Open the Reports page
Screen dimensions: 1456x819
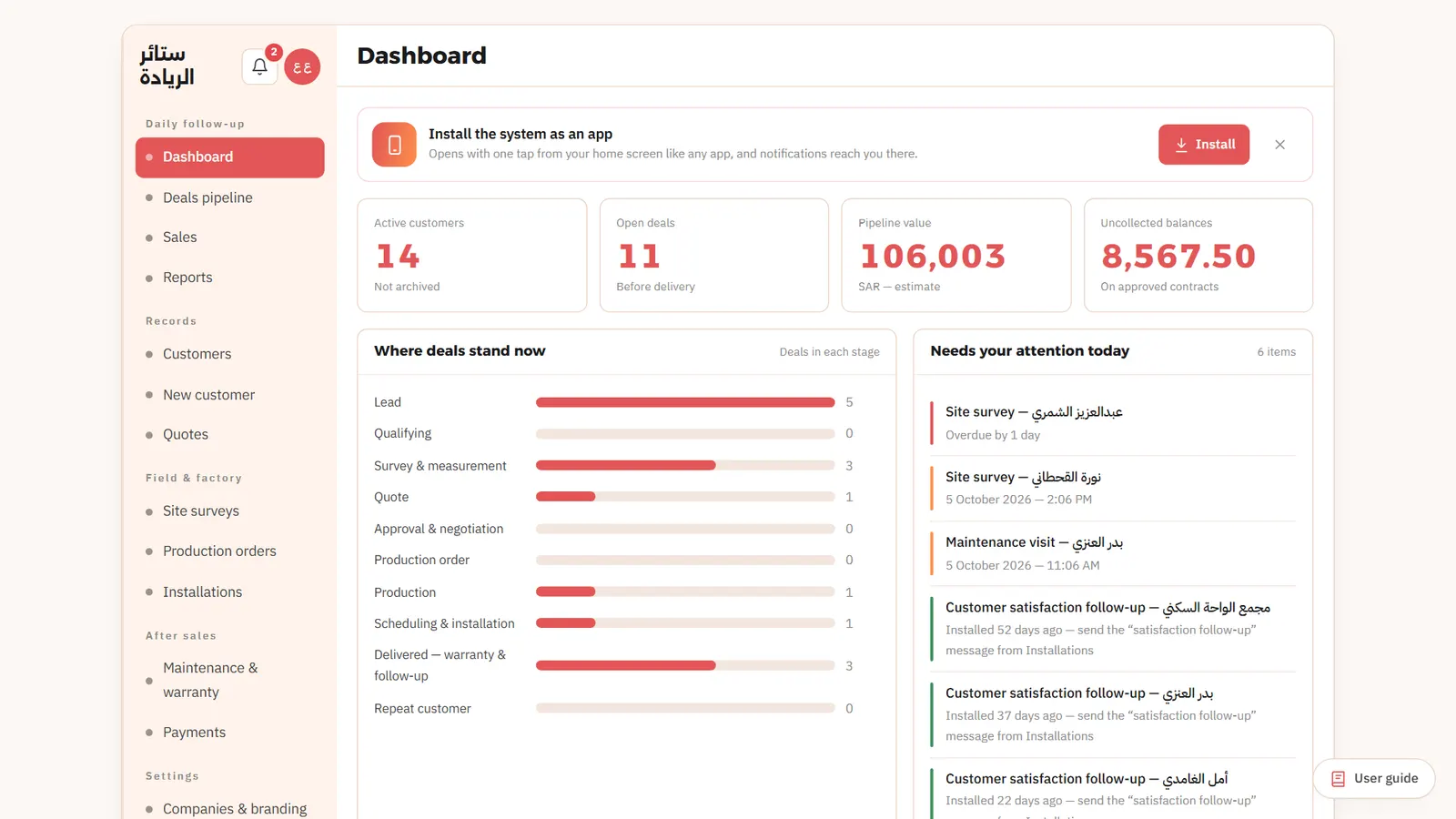(x=230, y=278)
